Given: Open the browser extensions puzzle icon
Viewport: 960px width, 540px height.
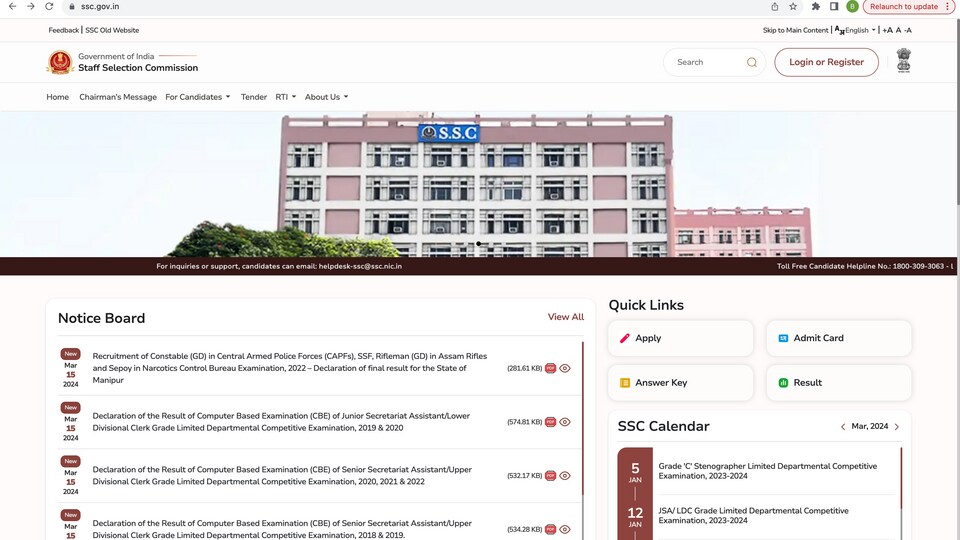Looking at the screenshot, I should 816,6.
